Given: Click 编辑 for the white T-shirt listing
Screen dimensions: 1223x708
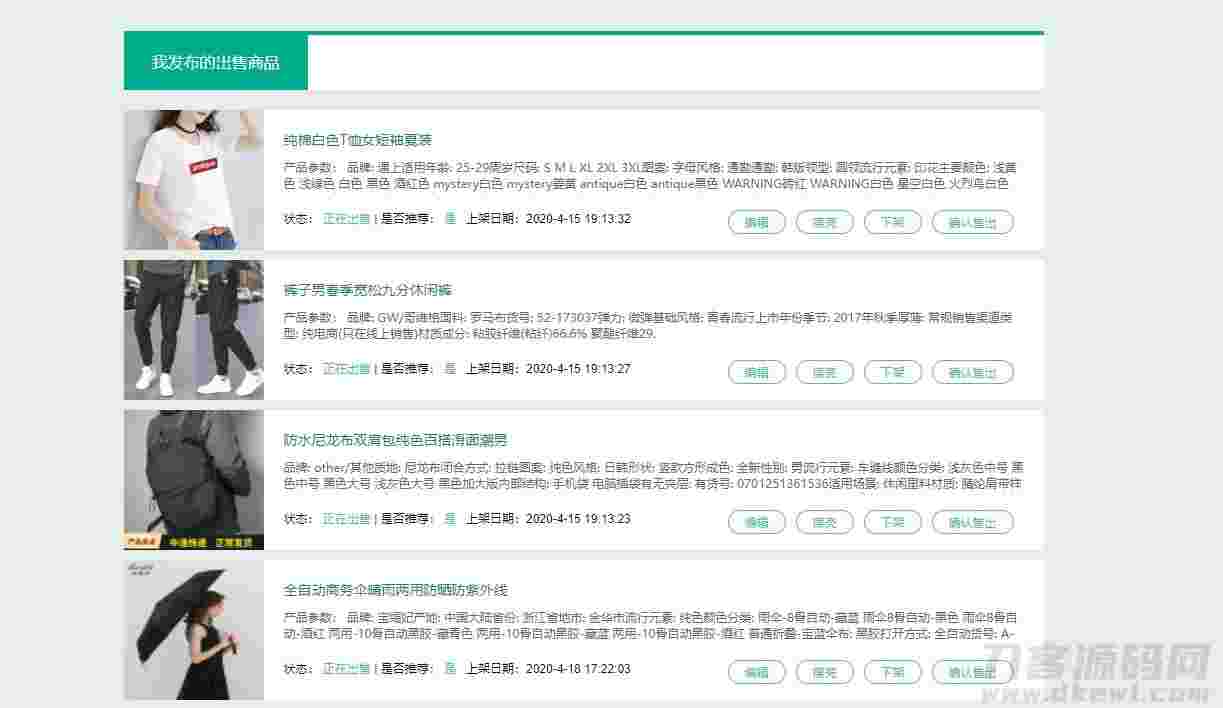Looking at the screenshot, I should point(757,222).
